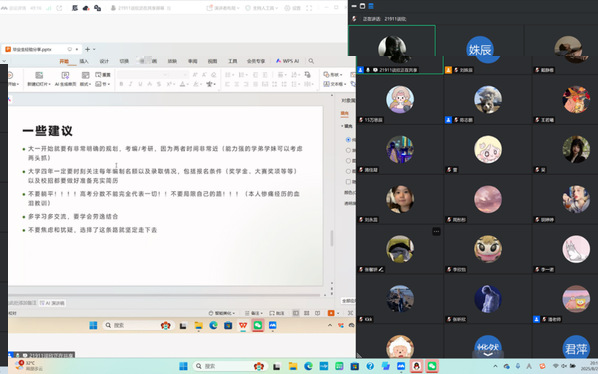This screenshot has width=598, height=374.
Task: Clear formatting with the eraser icon
Action: coord(214,75)
